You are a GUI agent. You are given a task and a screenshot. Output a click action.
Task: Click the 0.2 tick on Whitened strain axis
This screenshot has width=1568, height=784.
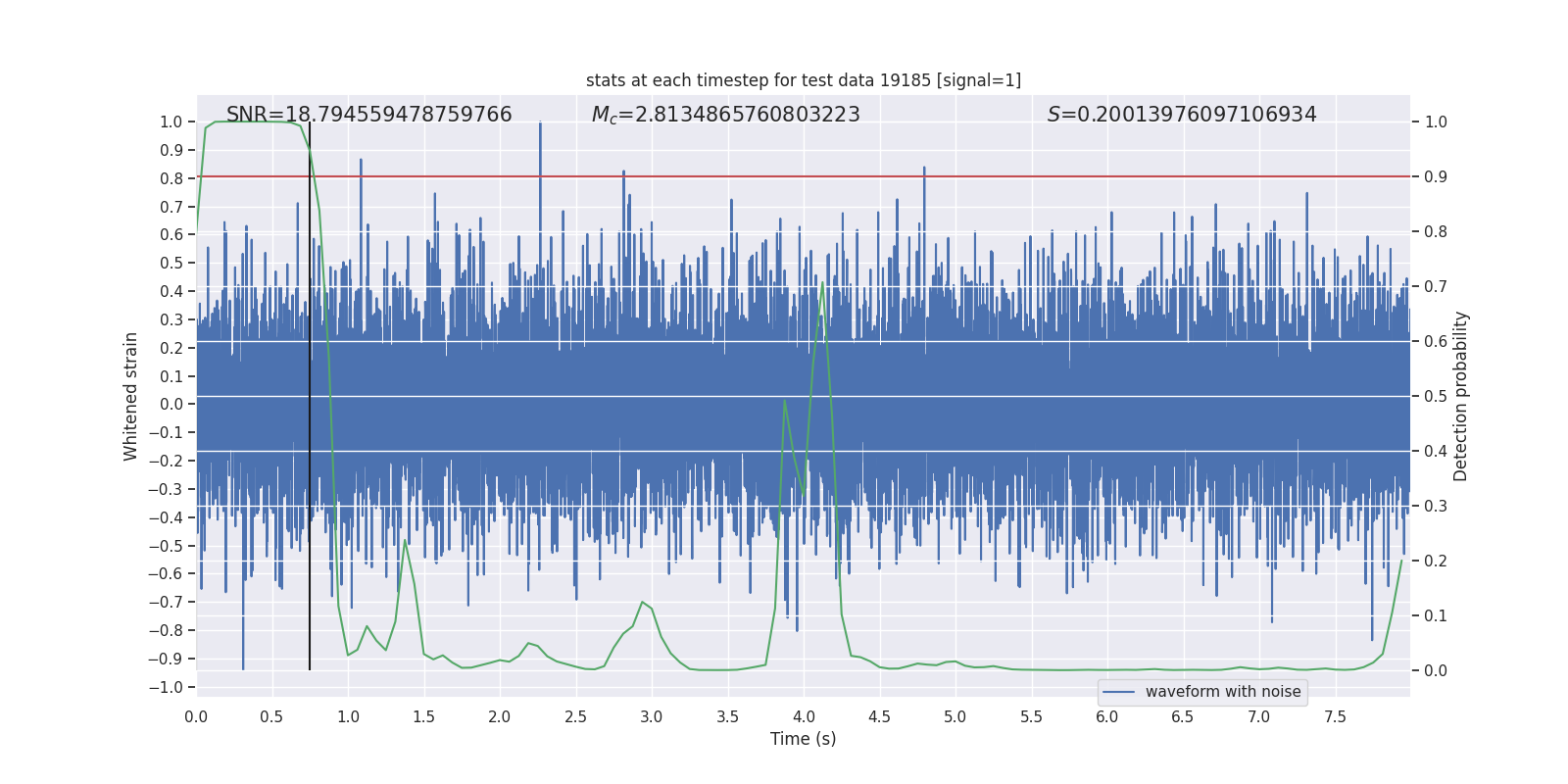coord(171,348)
